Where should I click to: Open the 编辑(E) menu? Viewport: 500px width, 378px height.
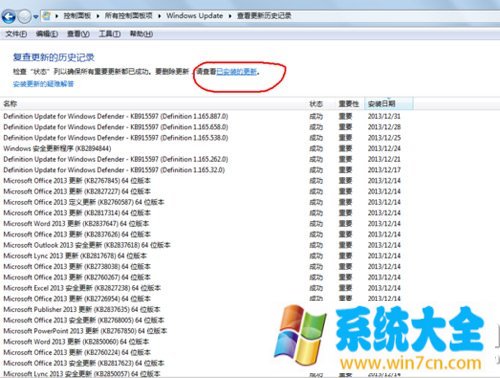point(47,34)
